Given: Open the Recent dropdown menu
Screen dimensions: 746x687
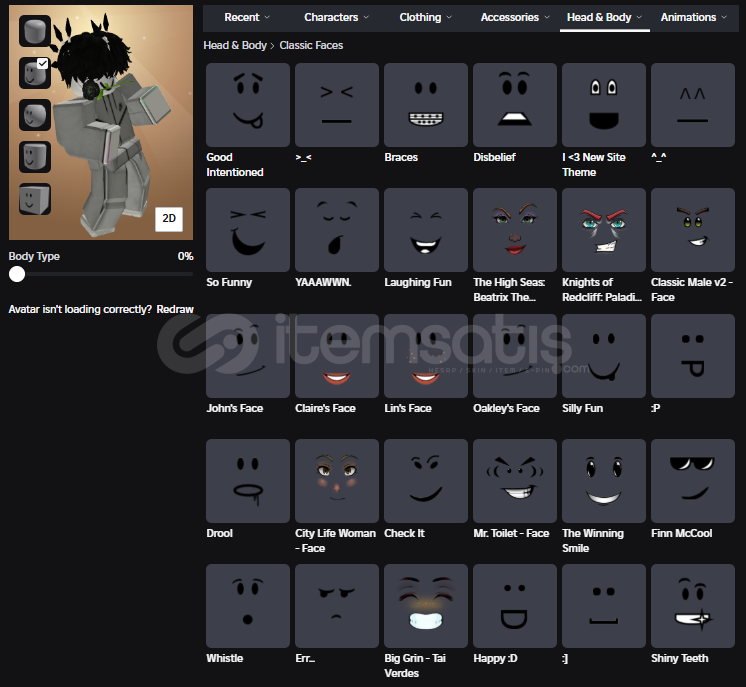Looking at the screenshot, I should pyautogui.click(x=247, y=18).
